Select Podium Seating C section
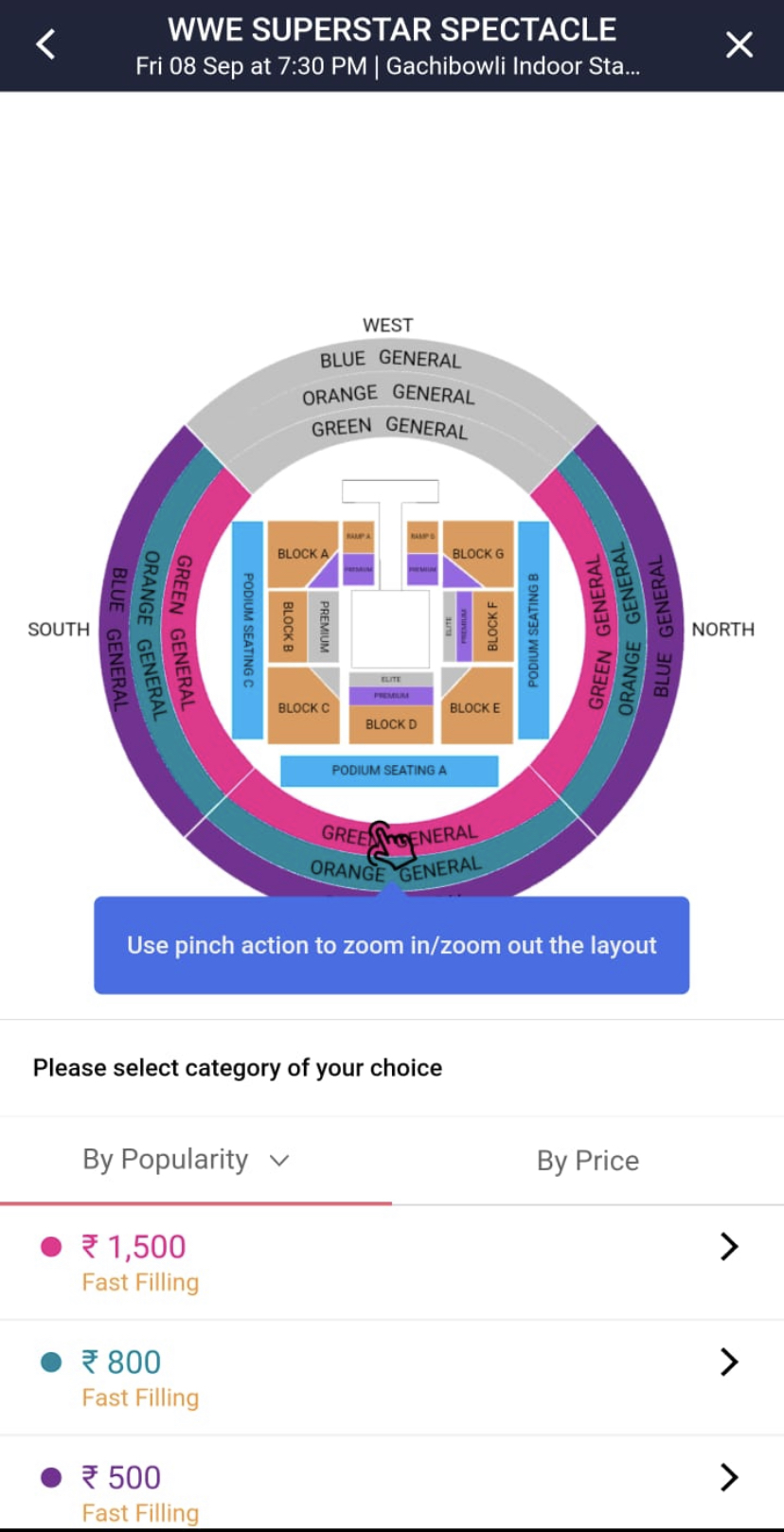Image resolution: width=784 pixels, height=1532 pixels. [x=247, y=630]
